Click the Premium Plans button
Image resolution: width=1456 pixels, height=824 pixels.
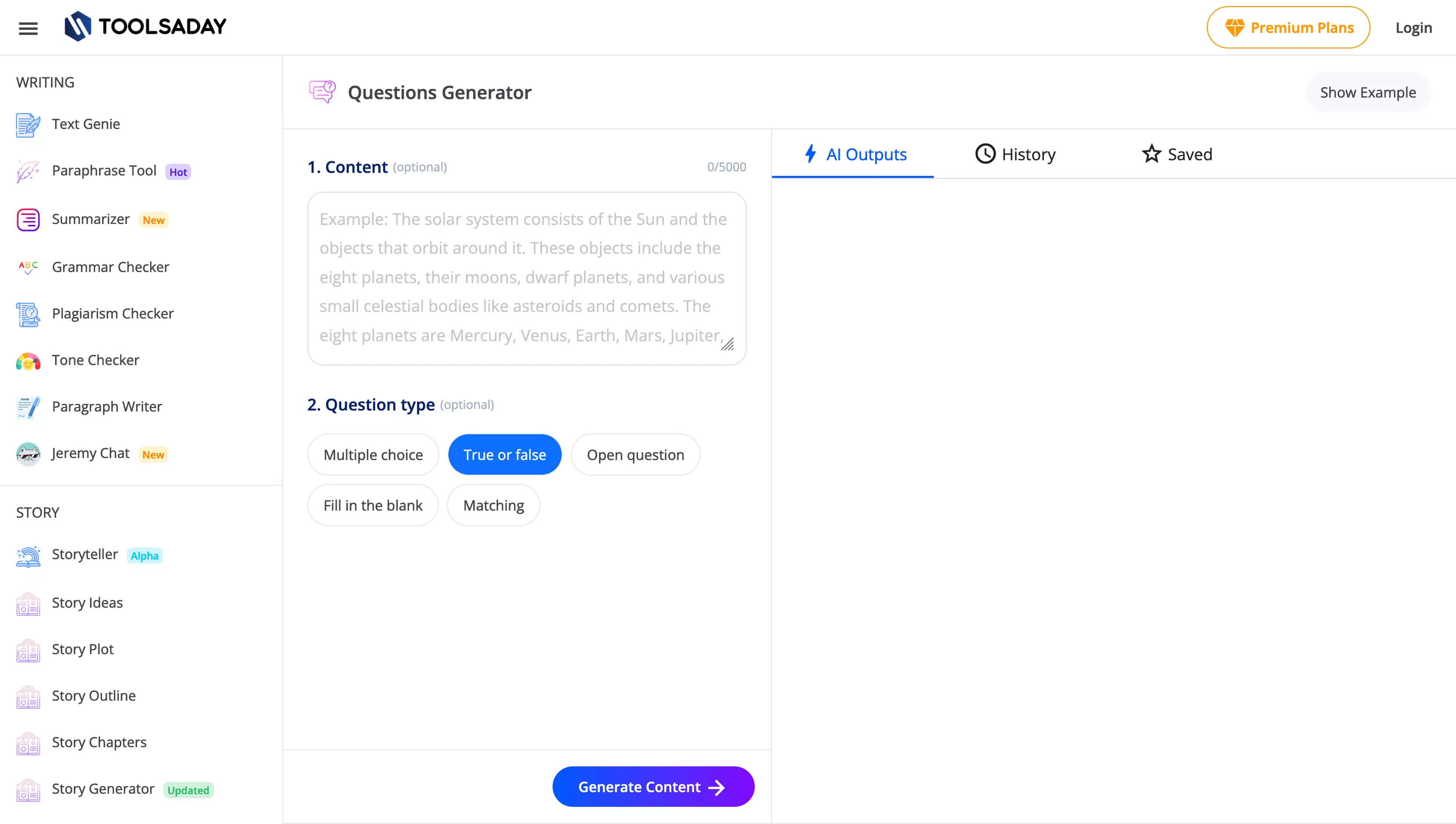[1288, 28]
